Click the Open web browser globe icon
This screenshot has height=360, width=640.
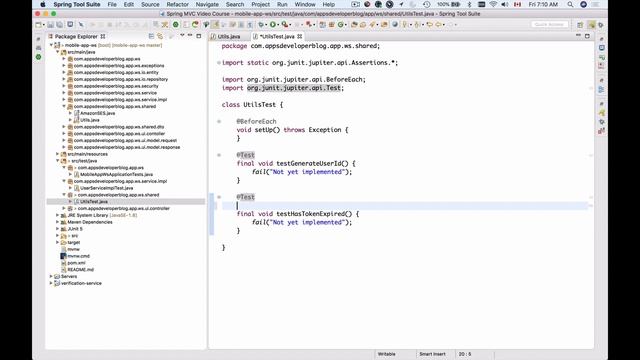point(395,25)
